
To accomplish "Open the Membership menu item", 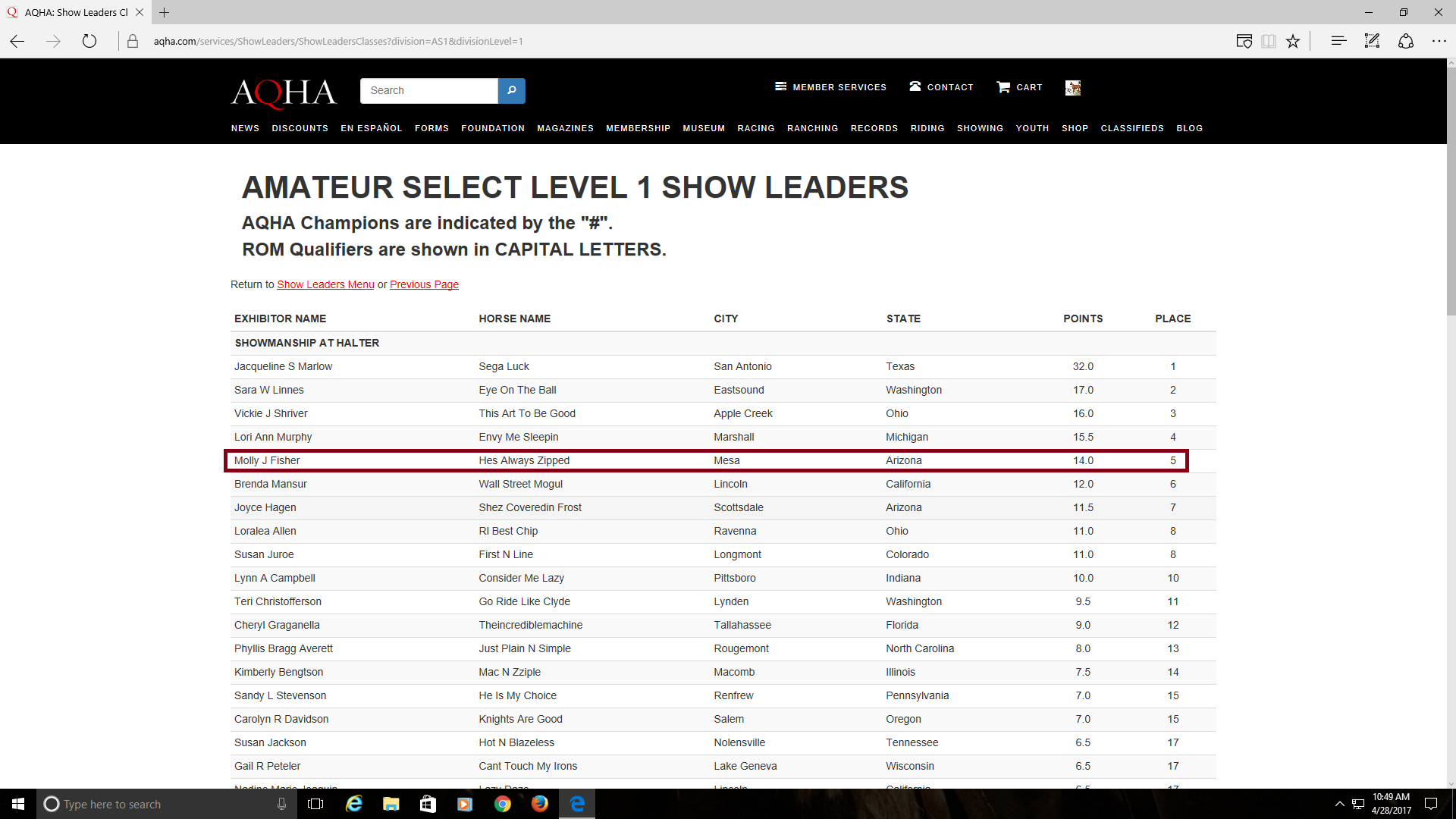I will [638, 128].
